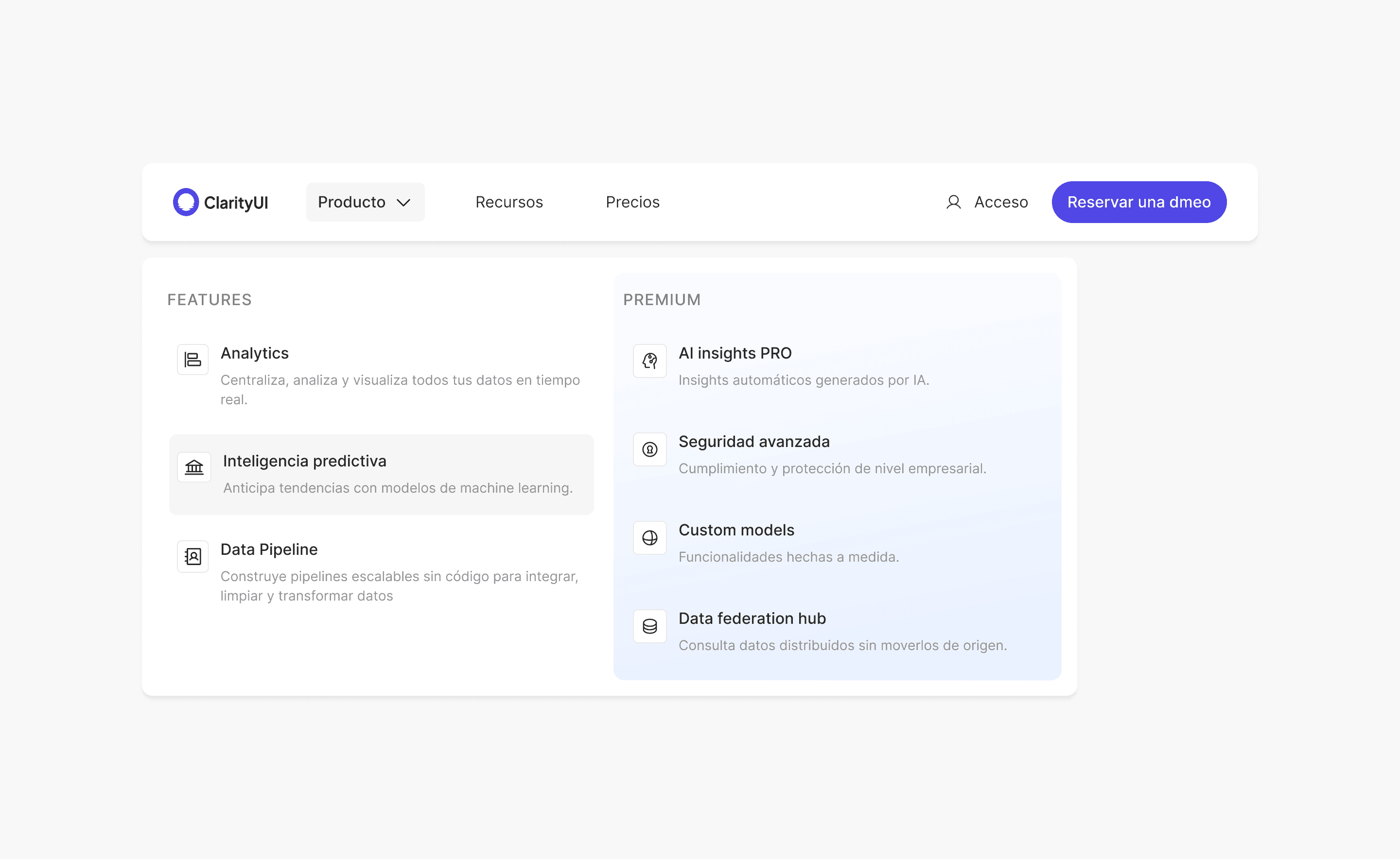Click the Analytics bar chart icon
Viewport: 1400px width, 859px height.
pos(192,360)
